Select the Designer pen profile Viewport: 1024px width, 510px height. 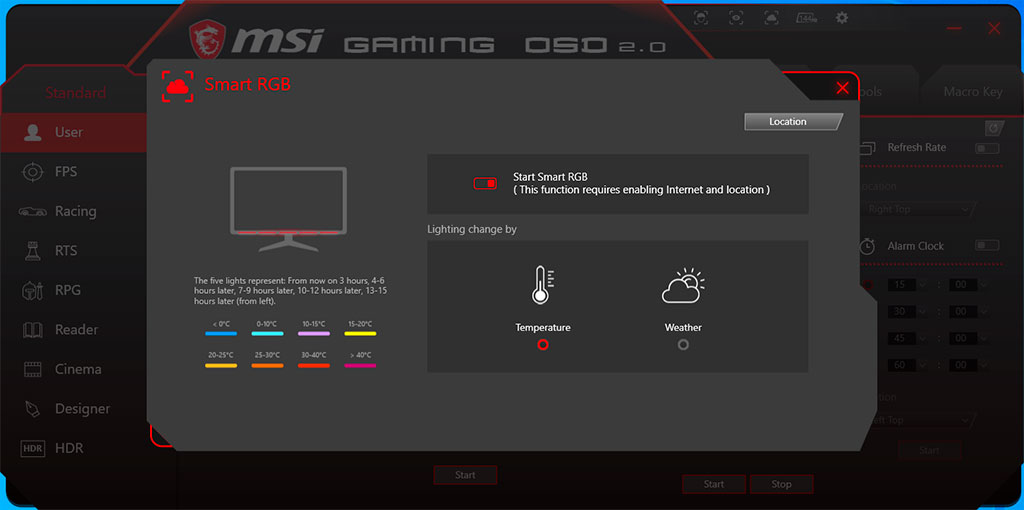tap(73, 409)
